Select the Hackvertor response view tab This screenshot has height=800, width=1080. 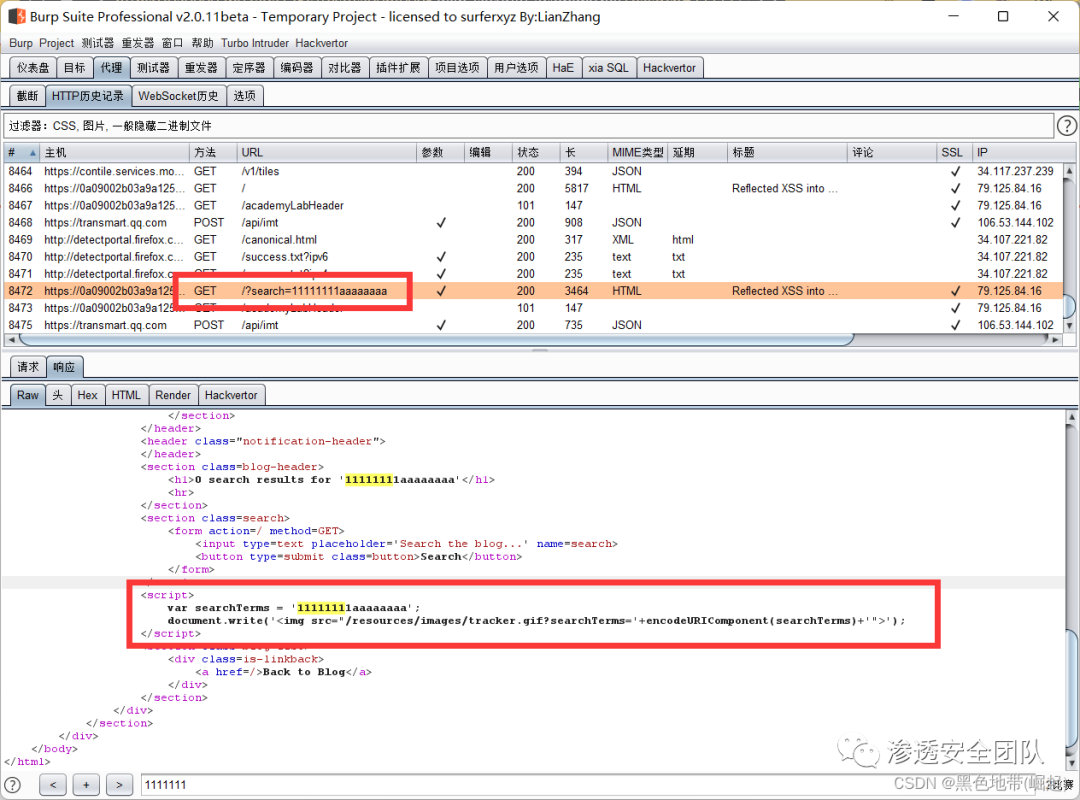coord(231,396)
